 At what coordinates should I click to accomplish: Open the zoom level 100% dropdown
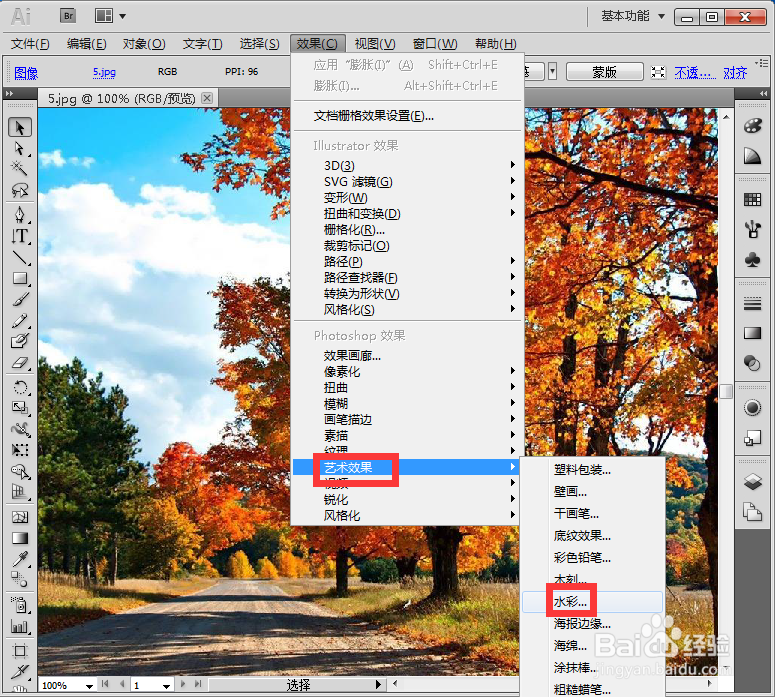tap(89, 686)
